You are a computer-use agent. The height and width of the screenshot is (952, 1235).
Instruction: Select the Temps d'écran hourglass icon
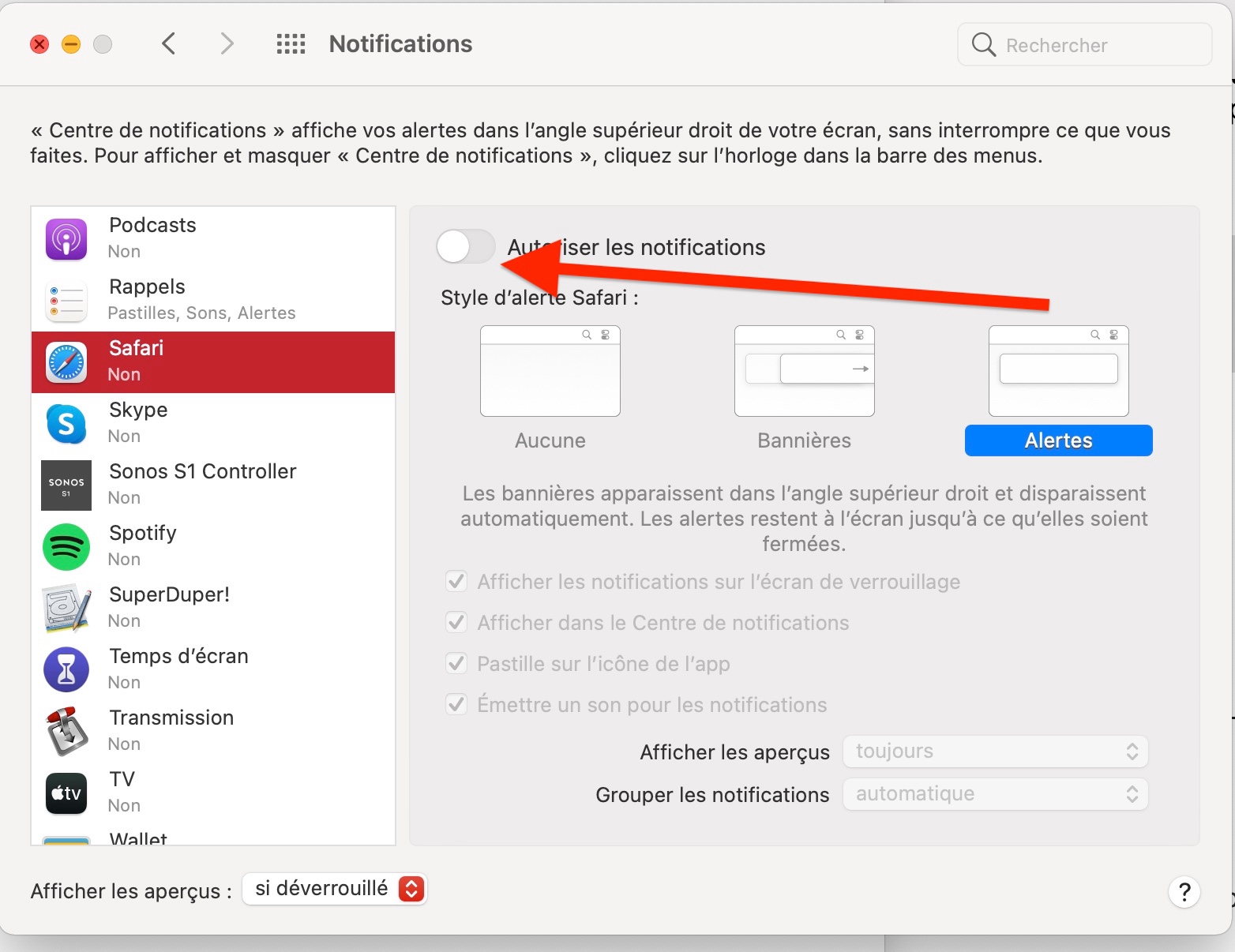[66, 670]
